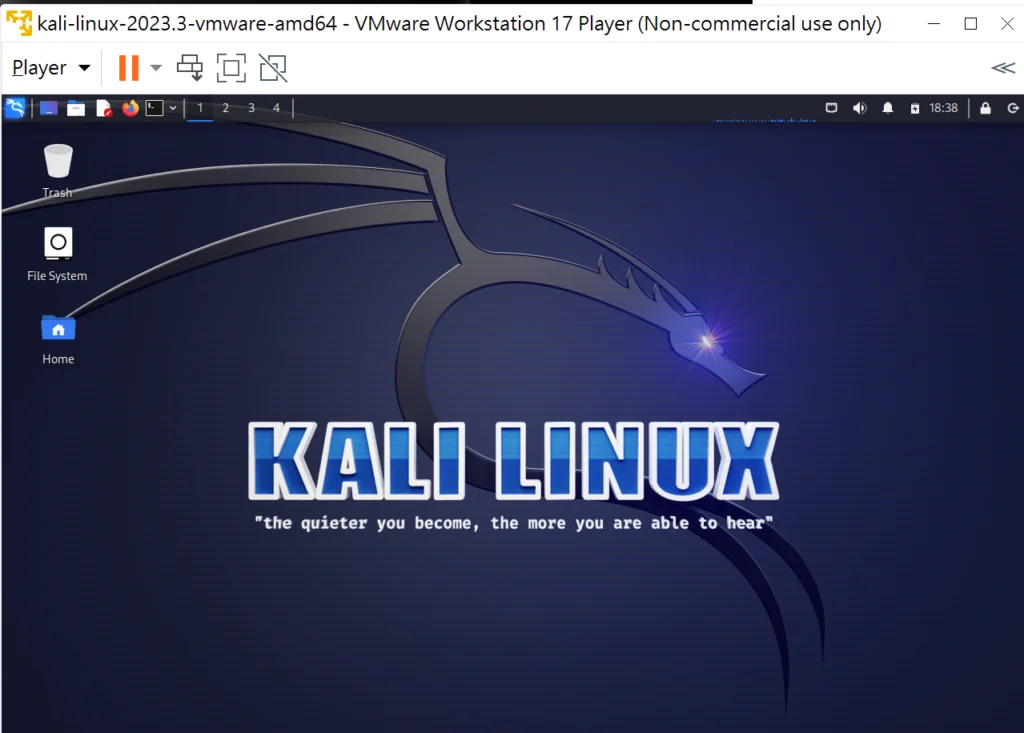Lock the screen with the padlock icon
The width and height of the screenshot is (1024, 733).
[985, 108]
